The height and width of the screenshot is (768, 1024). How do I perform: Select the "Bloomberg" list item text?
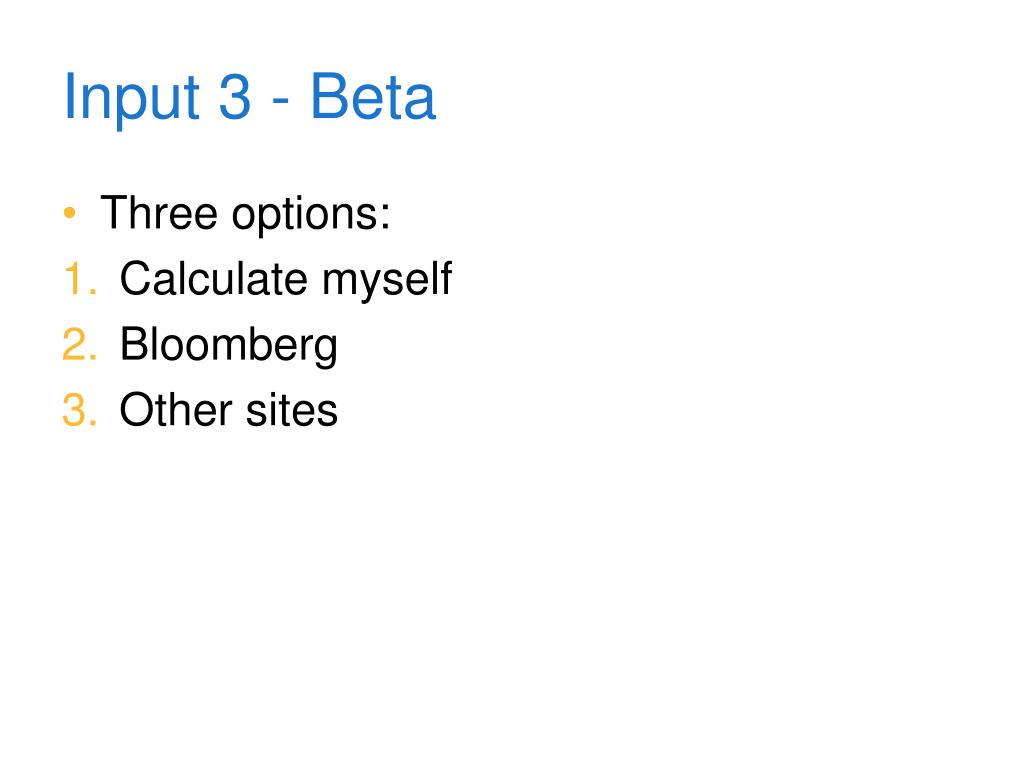229,345
